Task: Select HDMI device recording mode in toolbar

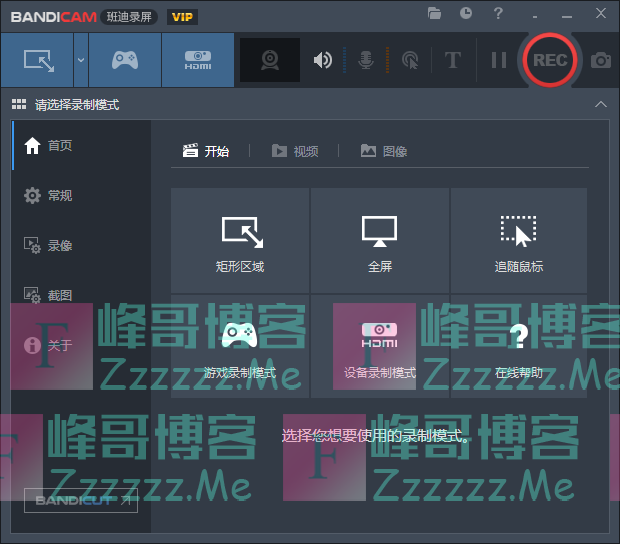Action: 197,60
